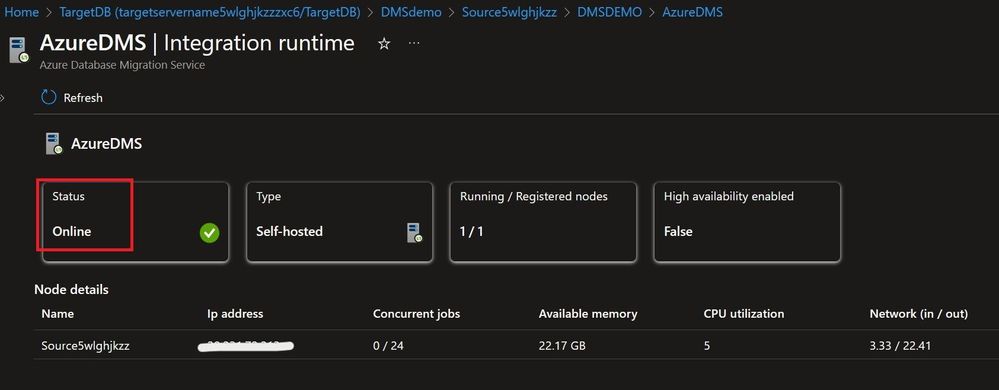The image size is (999, 390).
Task: Open the more options ellipsis menu
Action: tap(414, 43)
